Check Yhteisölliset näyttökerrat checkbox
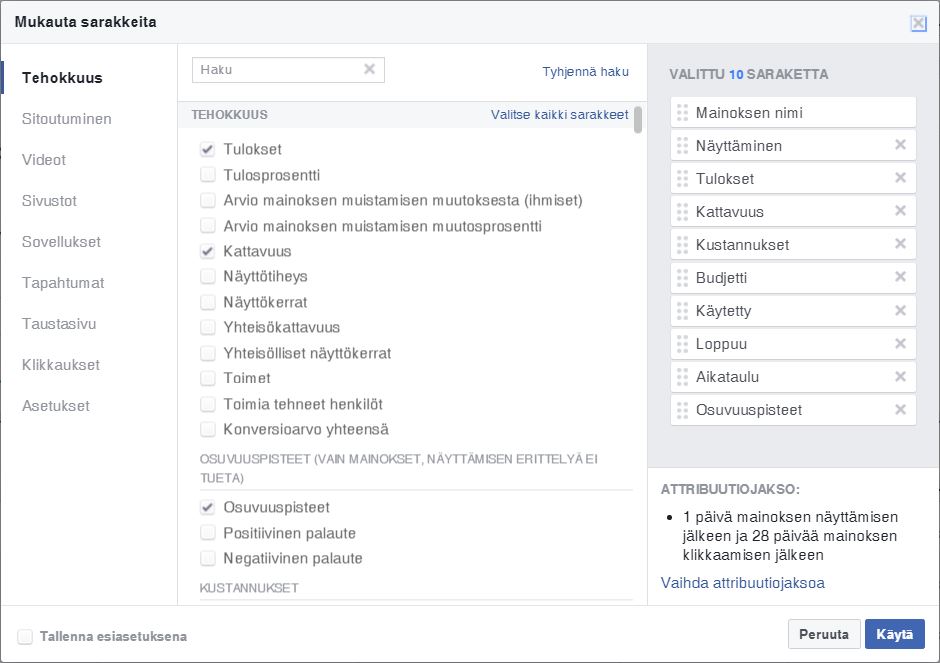The width and height of the screenshot is (940, 663). coord(207,353)
